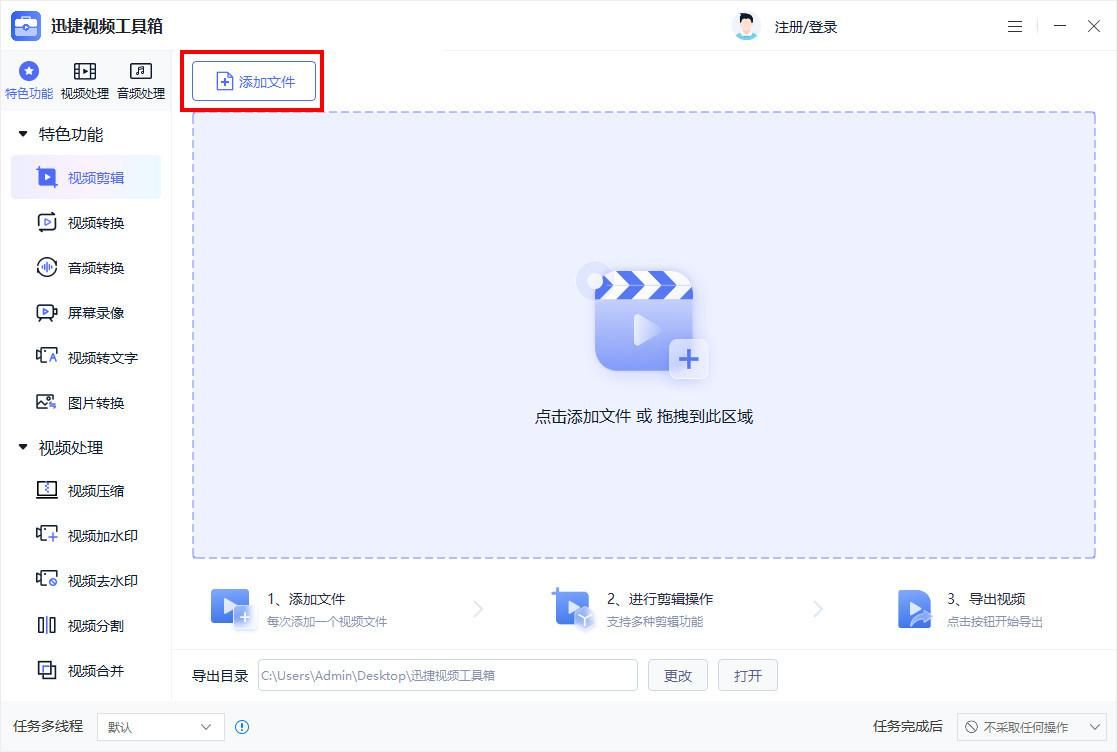Click the step 3 导出视频 icon
This screenshot has width=1117, height=752.
coord(914,608)
